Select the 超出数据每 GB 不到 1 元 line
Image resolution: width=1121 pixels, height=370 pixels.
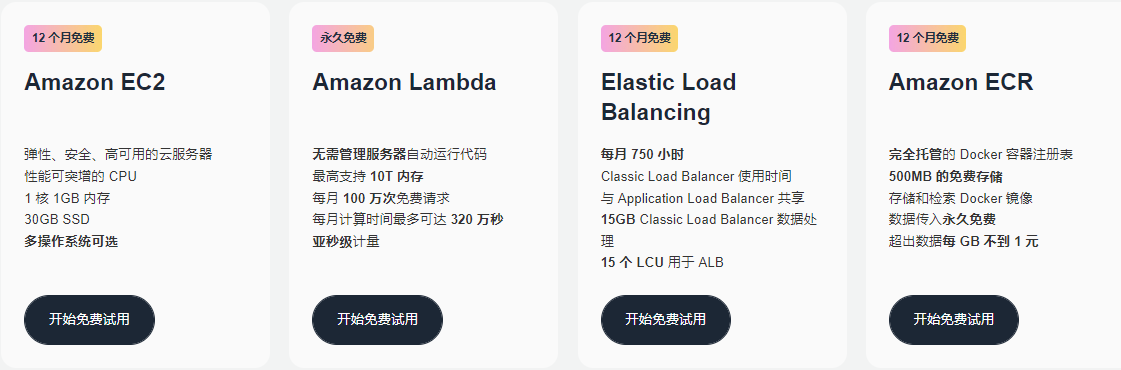tap(964, 241)
